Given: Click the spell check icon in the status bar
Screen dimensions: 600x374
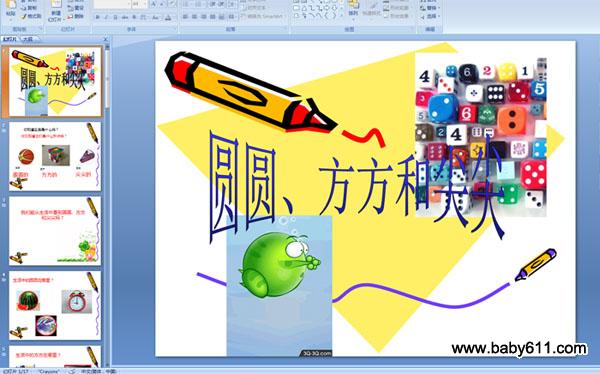Looking at the screenshot, I should click(x=72, y=371).
